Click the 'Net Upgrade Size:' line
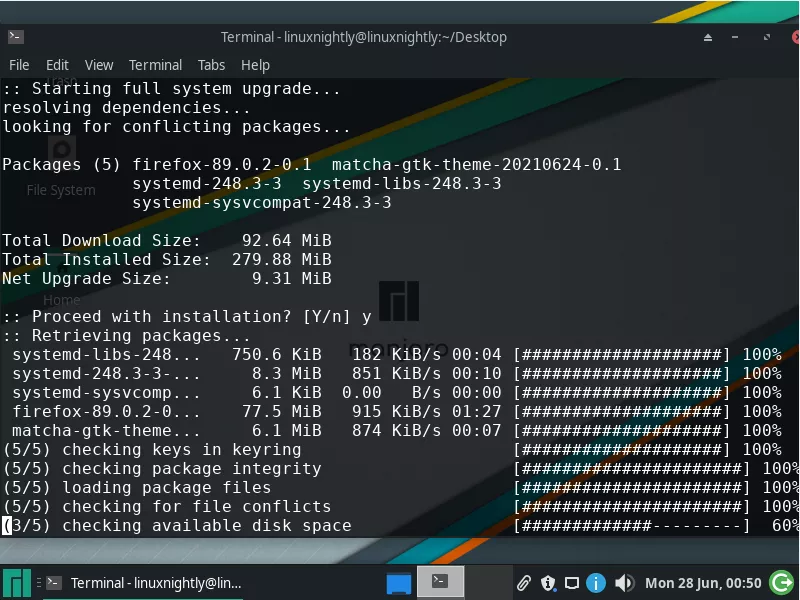This screenshot has height=600, width=800. 167,279
